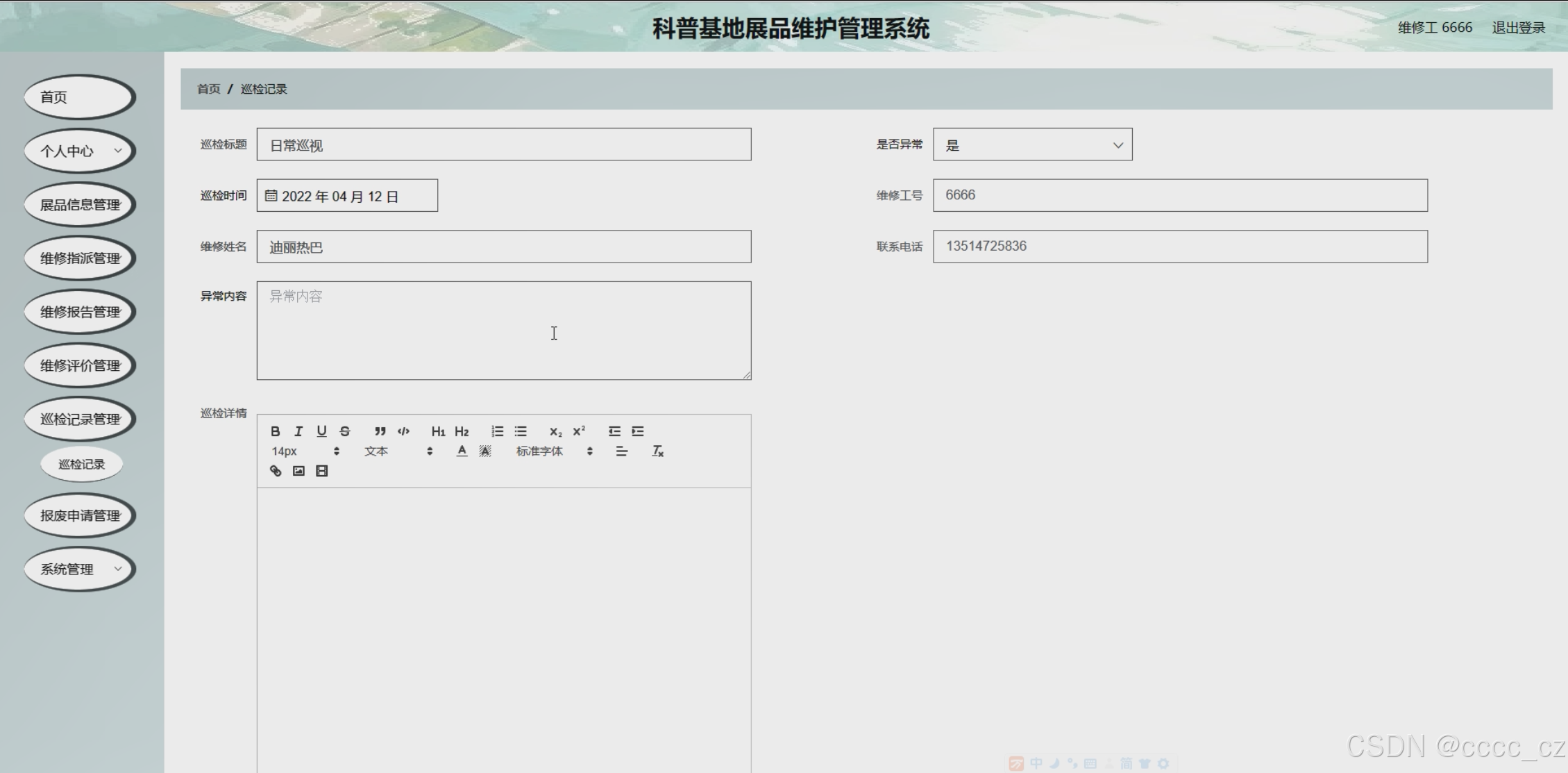Toggle bold formatting in the editor
The image size is (1568, 773).
(x=276, y=431)
